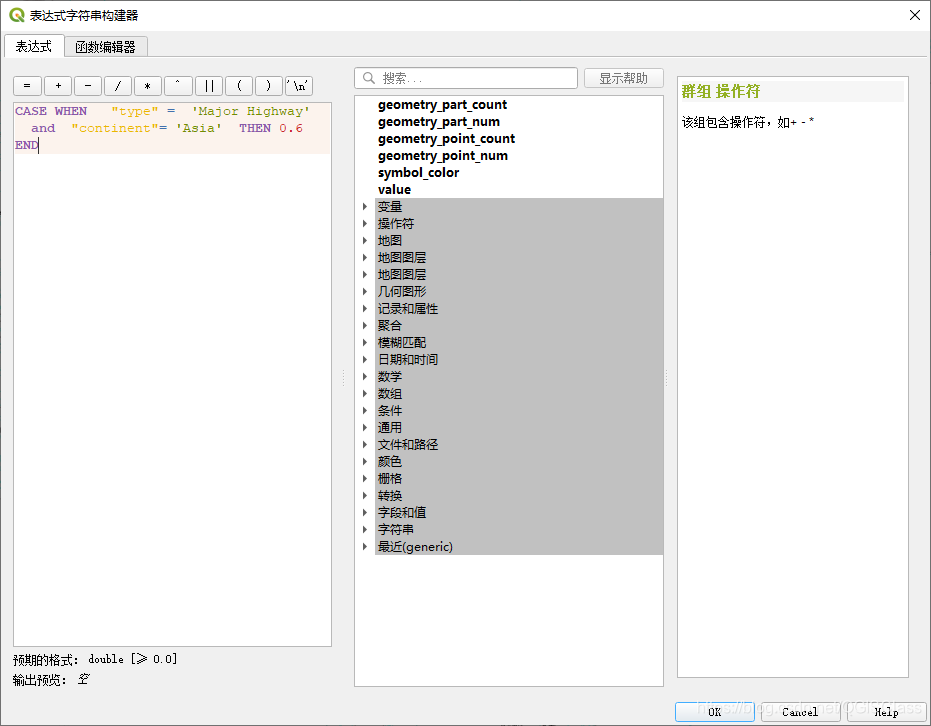Expand the 几何图形 group
The image size is (931, 726).
365,291
